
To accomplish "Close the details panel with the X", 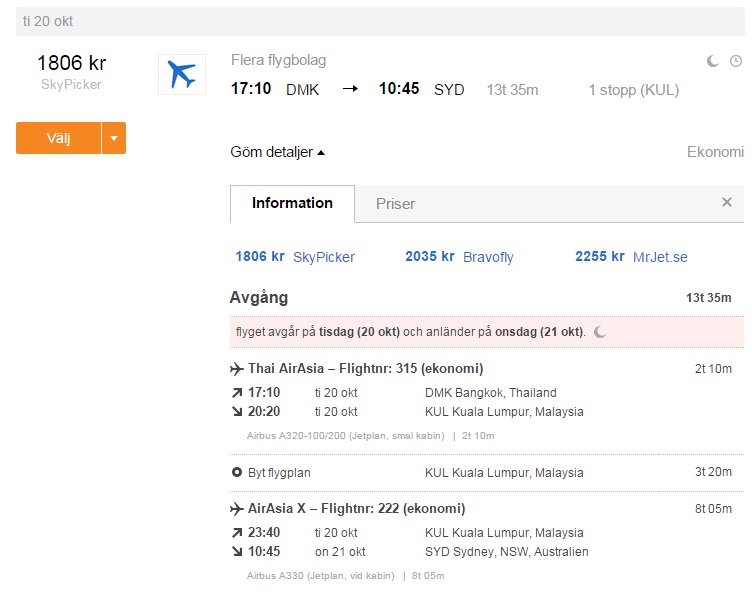I will pyautogui.click(x=727, y=202).
